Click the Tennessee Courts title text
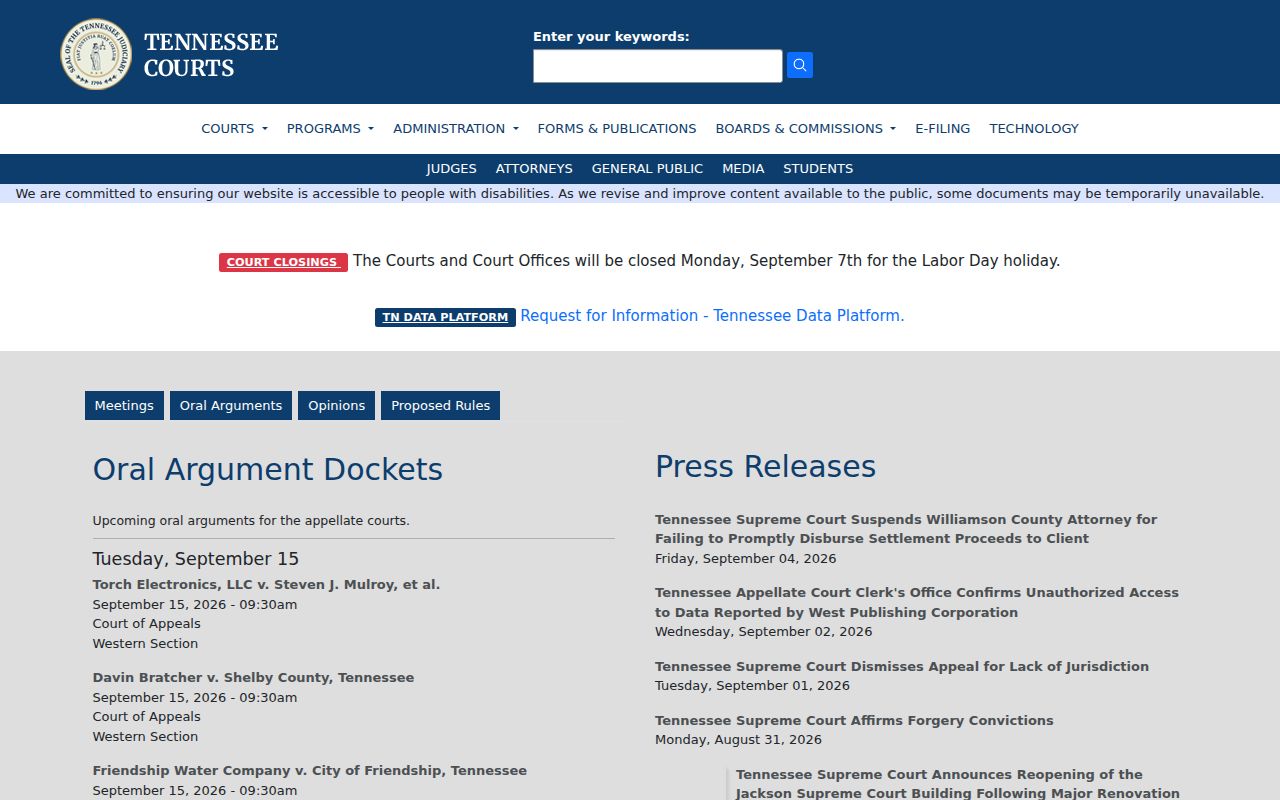 point(211,55)
